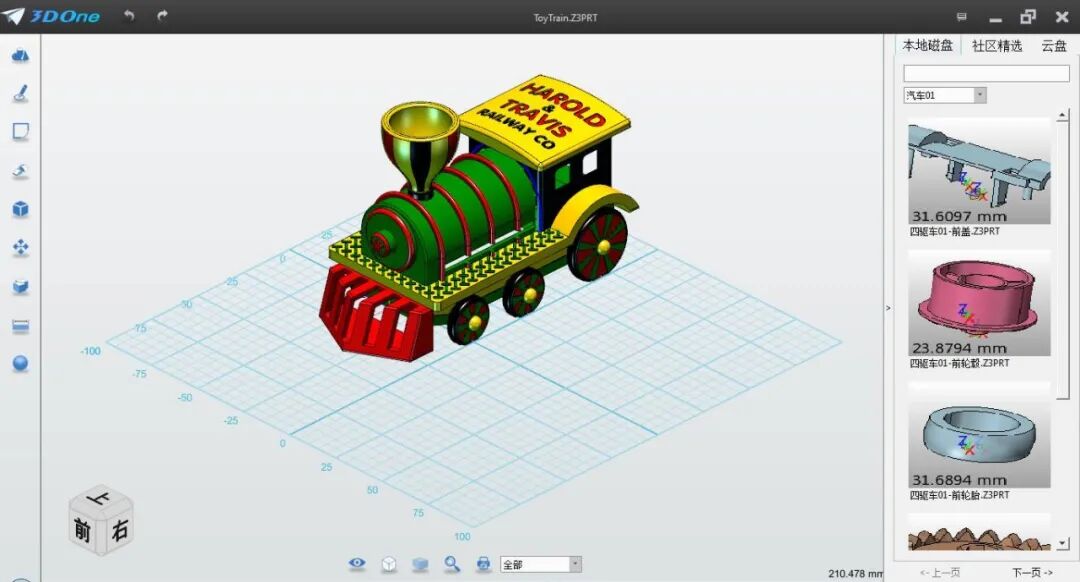
Task: Open the basic shapes tool in left toolbar
Action: [20, 55]
